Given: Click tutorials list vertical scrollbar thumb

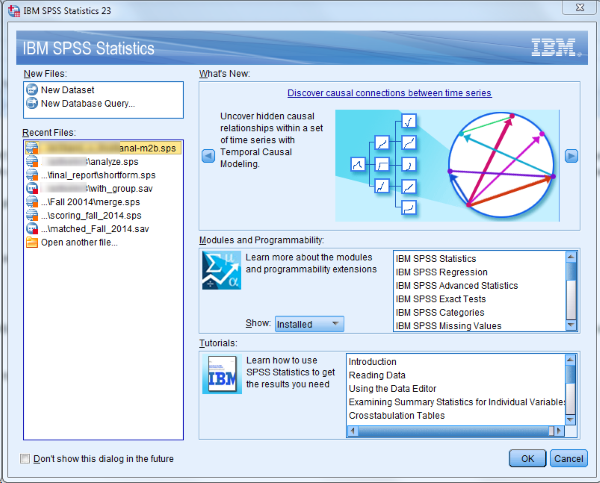Looking at the screenshot, I should [570, 374].
